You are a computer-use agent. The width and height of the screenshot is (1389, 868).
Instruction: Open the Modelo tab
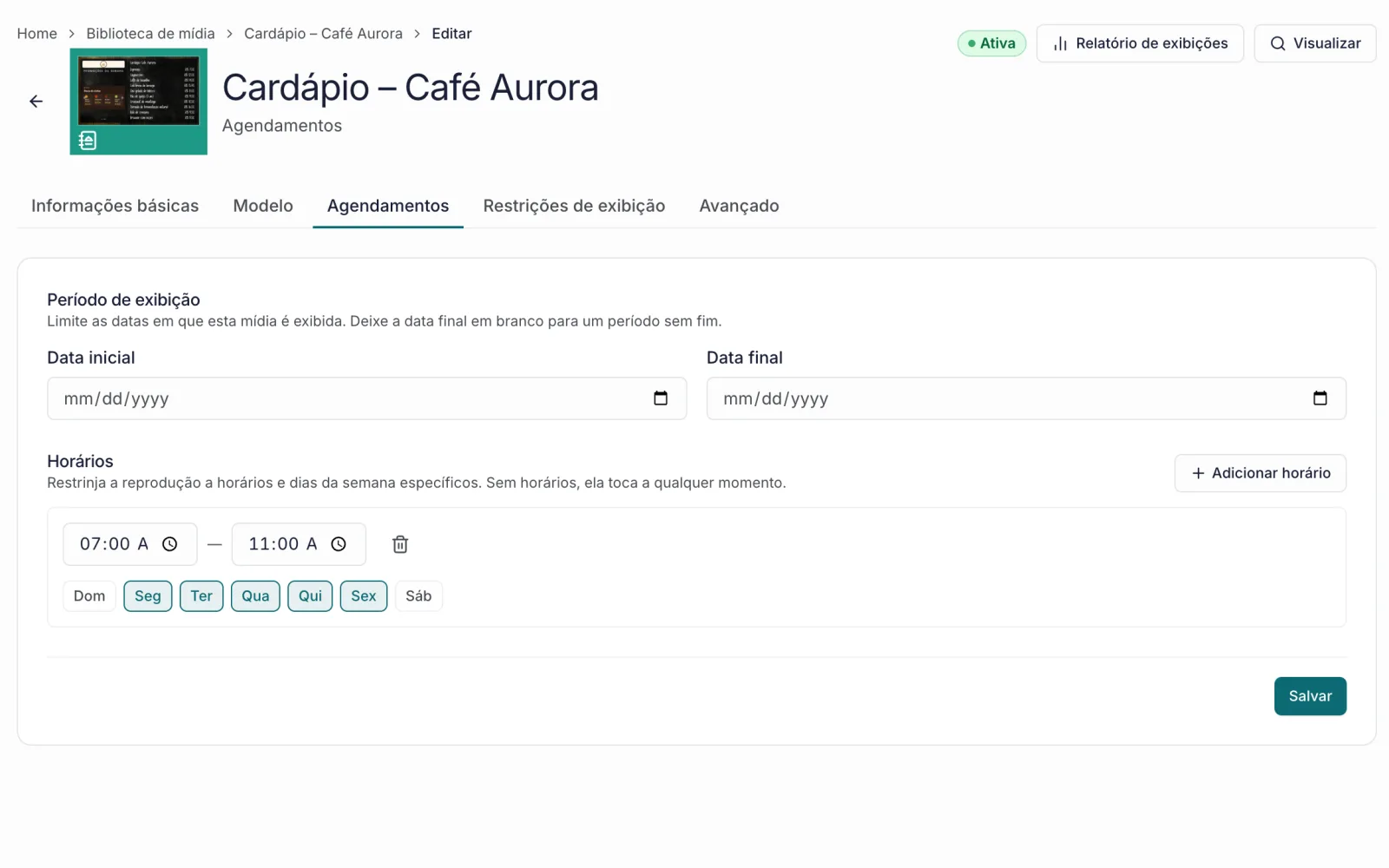click(263, 206)
